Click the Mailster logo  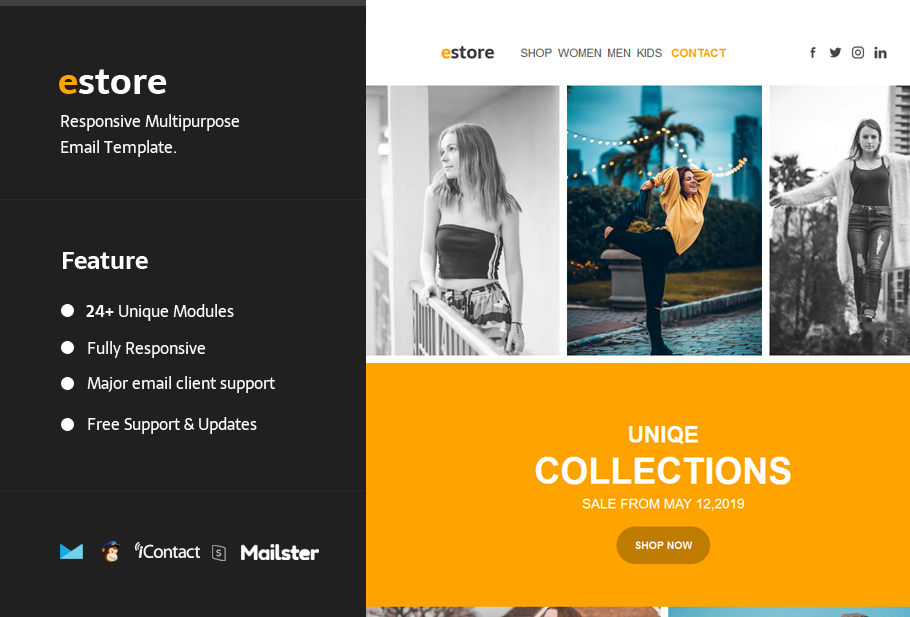coord(280,552)
